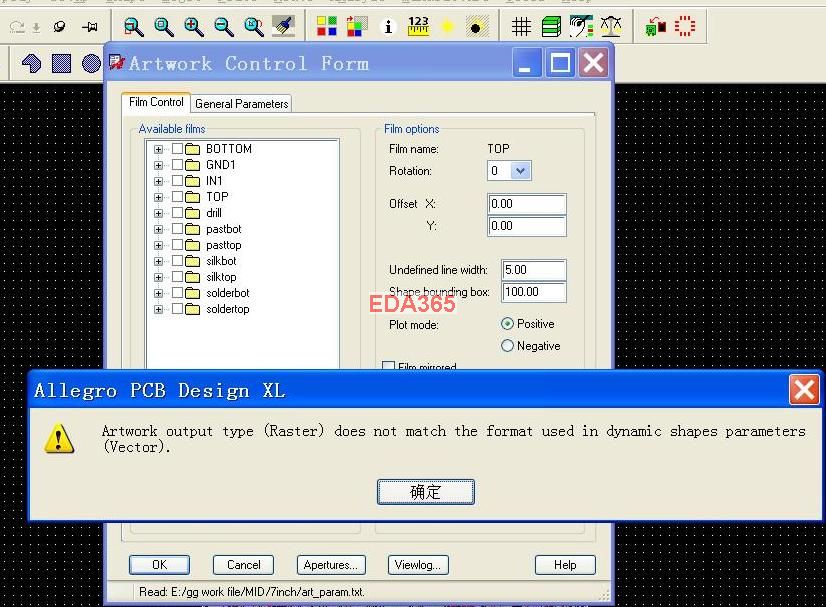Select the Shape Add Circle icon
This screenshot has height=607, width=826.
pos(91,64)
